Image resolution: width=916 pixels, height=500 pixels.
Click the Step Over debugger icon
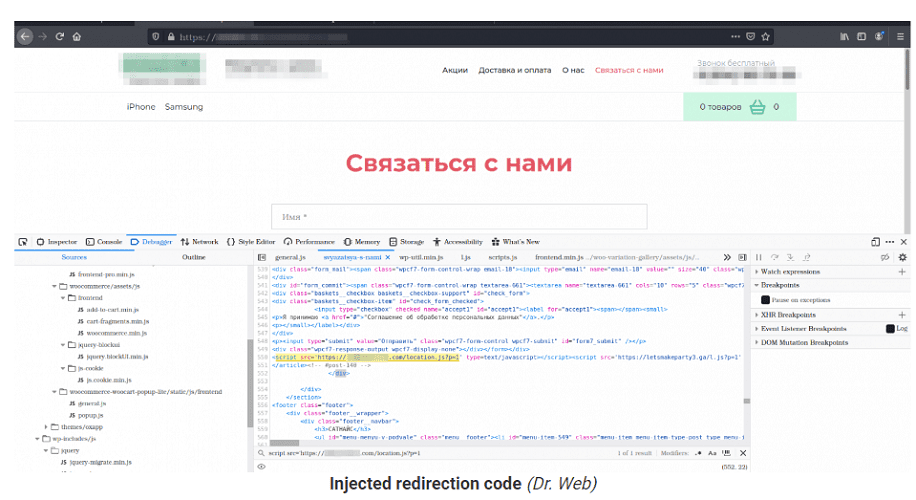tap(775, 257)
